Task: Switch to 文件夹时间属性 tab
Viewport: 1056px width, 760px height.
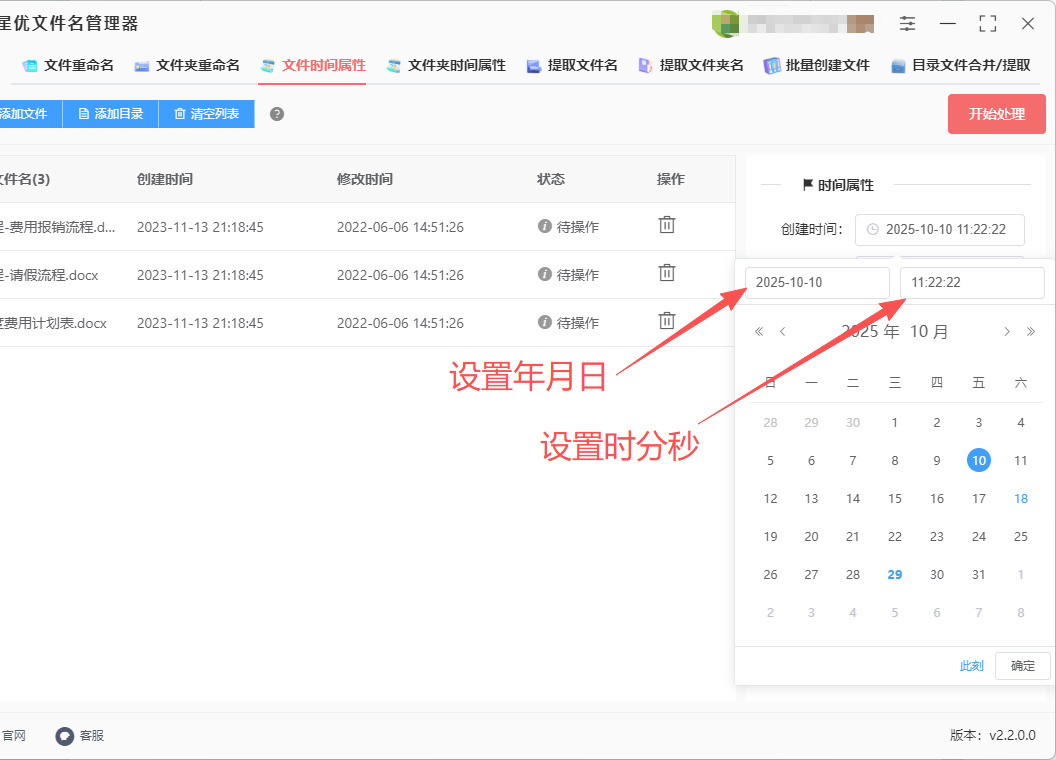Action: [446, 66]
